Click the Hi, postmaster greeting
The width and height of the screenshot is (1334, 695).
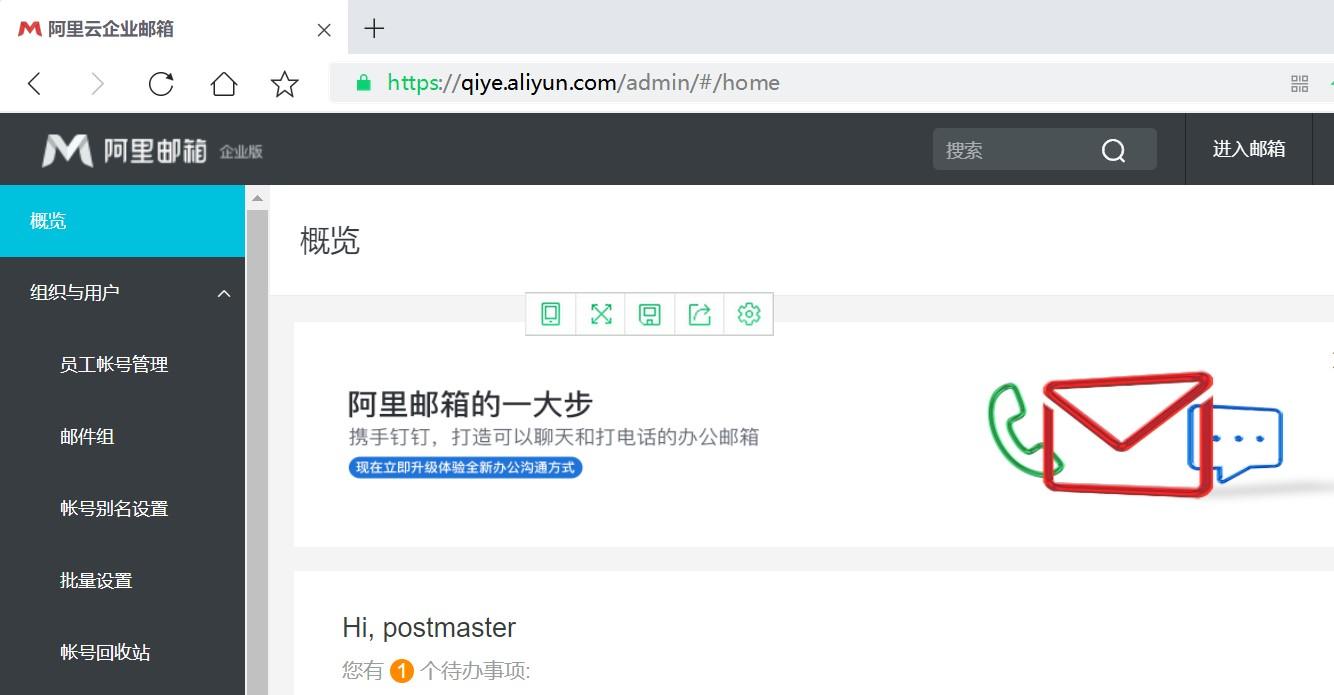pos(429,628)
